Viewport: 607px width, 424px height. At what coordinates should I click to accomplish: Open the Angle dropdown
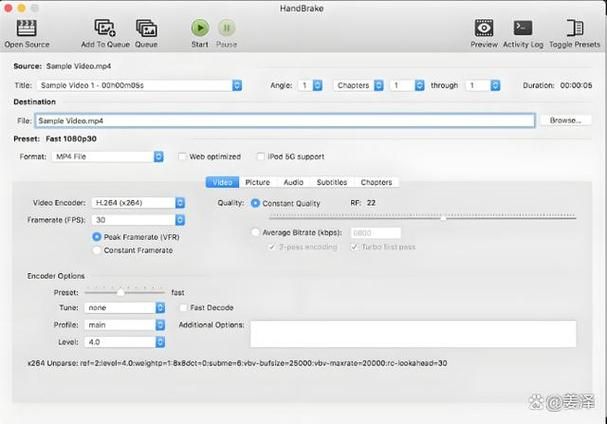coord(310,85)
